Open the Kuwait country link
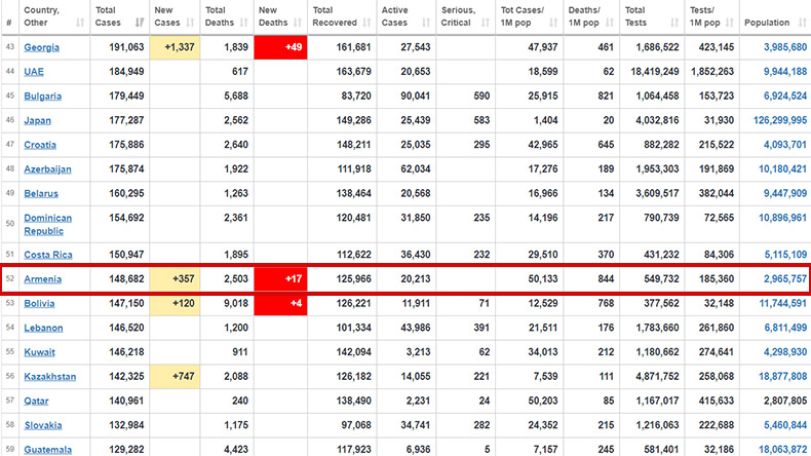This screenshot has width=811, height=456. pos(39,352)
